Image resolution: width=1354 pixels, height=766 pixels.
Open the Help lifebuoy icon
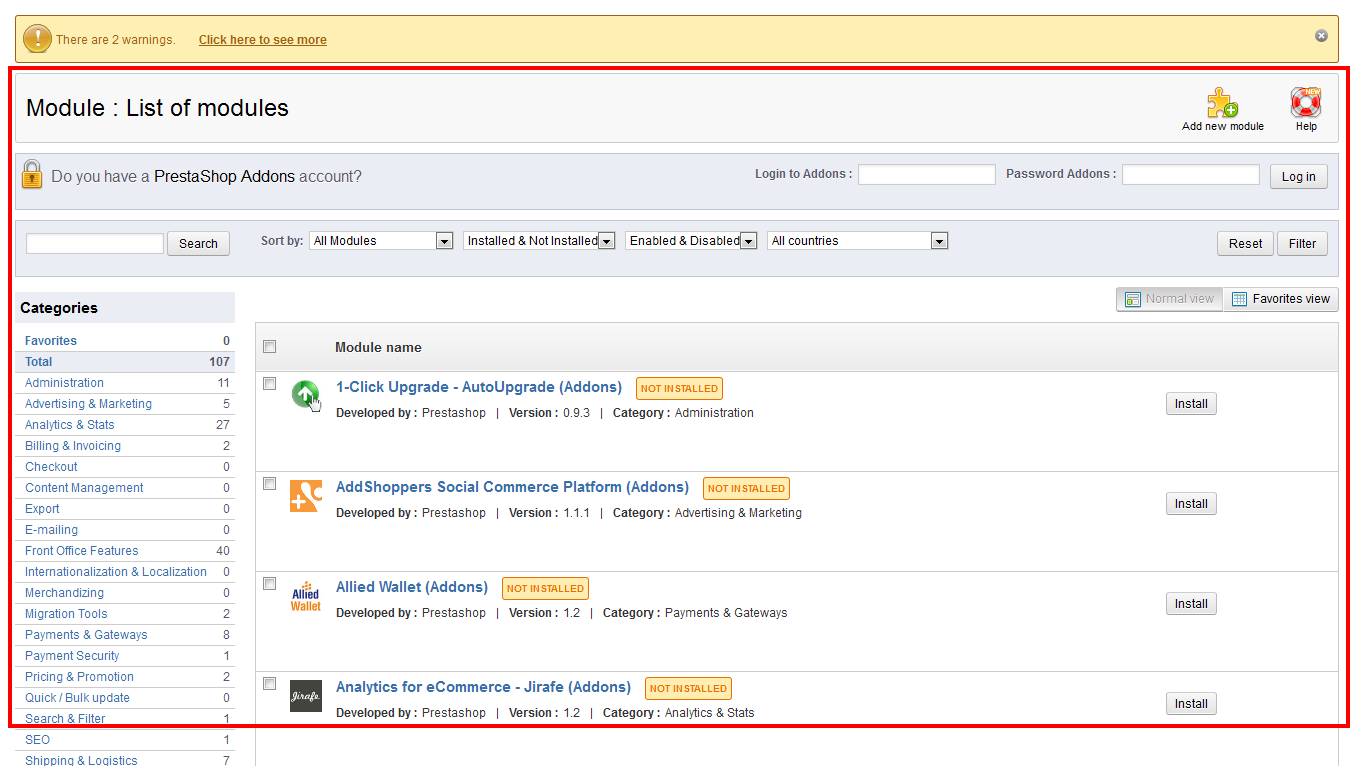(1306, 103)
